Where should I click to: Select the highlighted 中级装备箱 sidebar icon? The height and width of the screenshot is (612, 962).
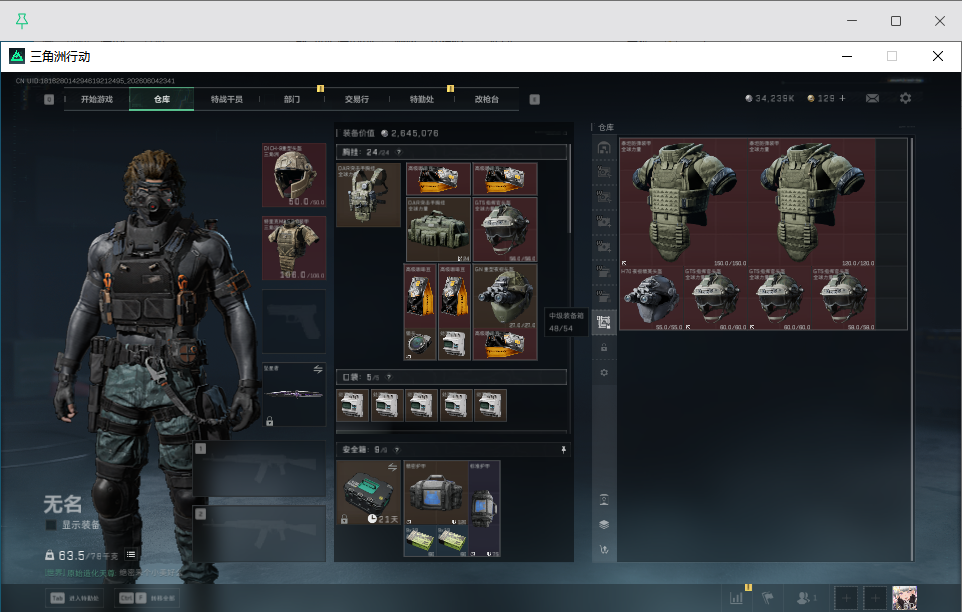tap(604, 322)
